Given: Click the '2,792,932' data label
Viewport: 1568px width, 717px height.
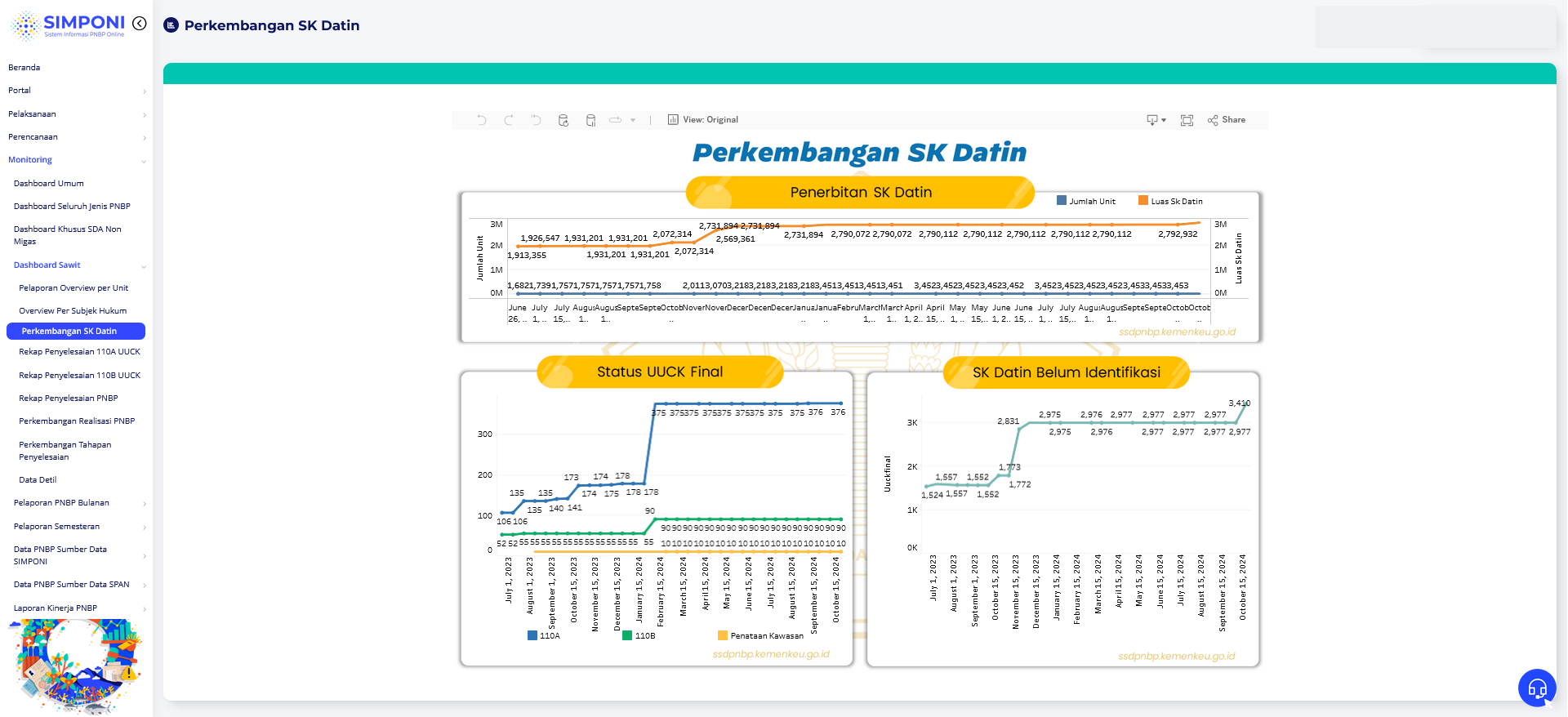Looking at the screenshot, I should click(x=1178, y=234).
